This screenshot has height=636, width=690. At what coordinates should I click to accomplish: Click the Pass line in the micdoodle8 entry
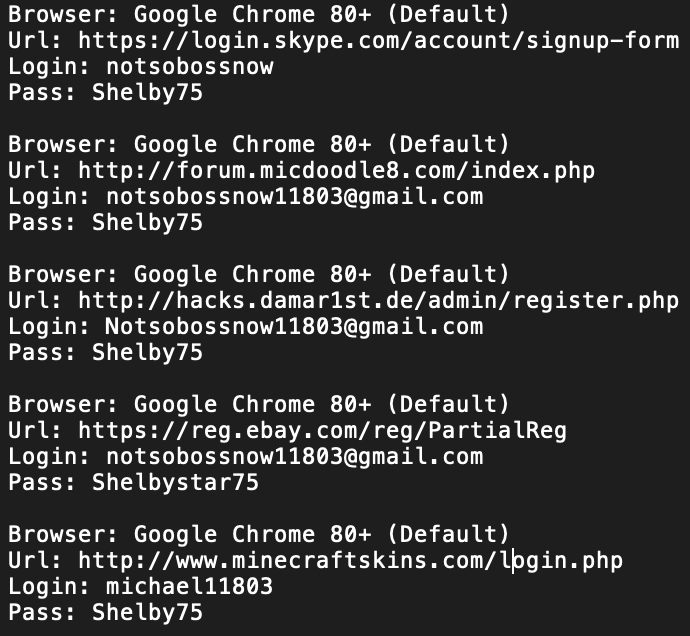click(x=105, y=222)
